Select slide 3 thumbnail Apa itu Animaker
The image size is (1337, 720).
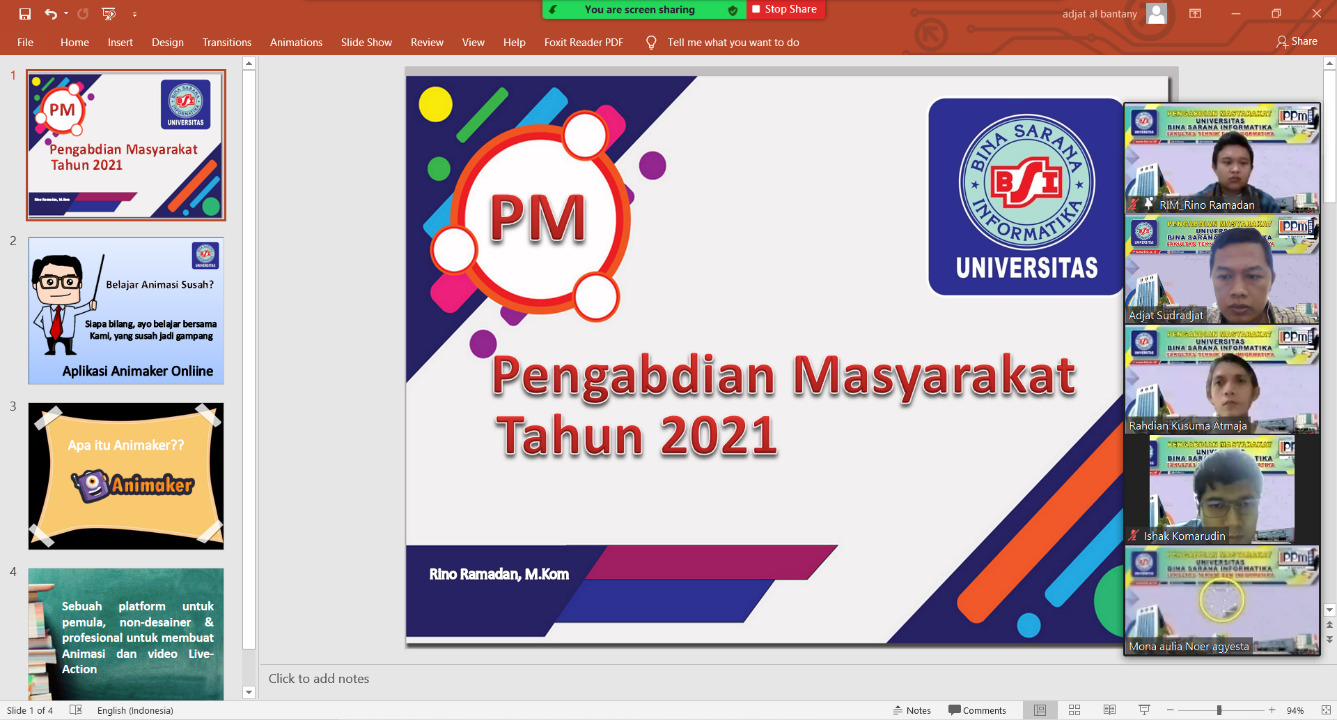pyautogui.click(x=126, y=476)
